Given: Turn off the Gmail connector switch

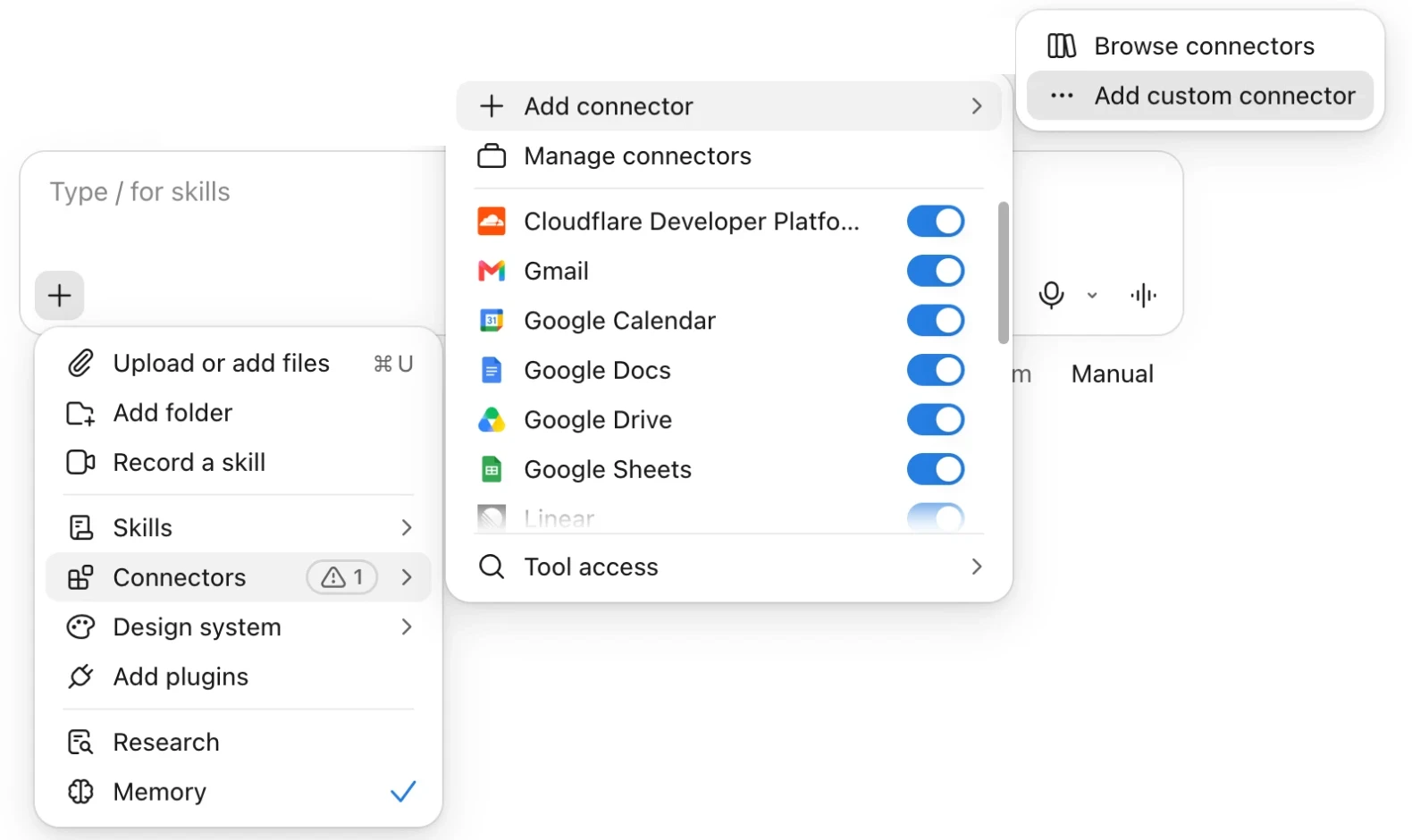Looking at the screenshot, I should (x=936, y=271).
